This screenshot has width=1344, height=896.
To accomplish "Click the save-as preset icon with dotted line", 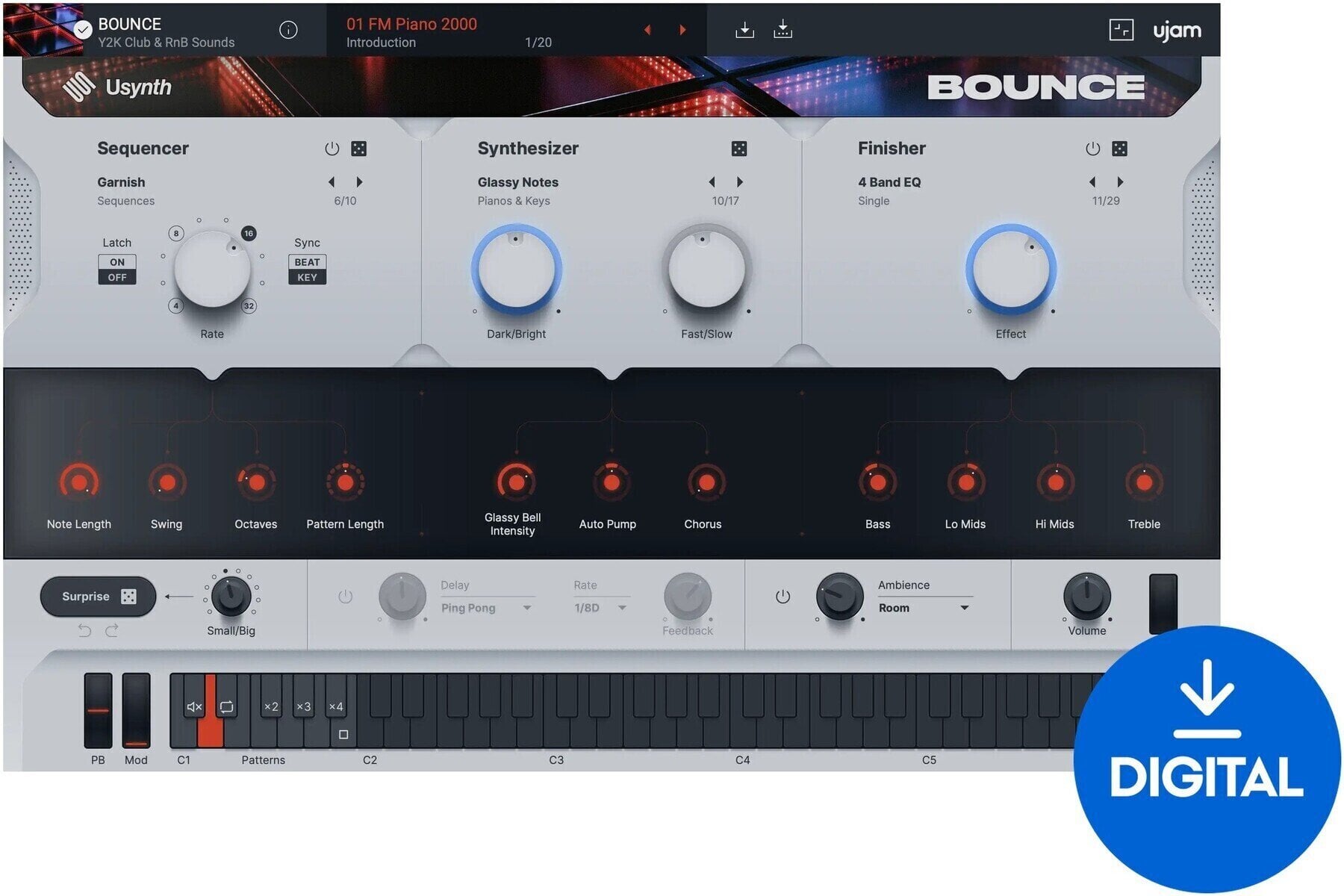I will pos(783,30).
